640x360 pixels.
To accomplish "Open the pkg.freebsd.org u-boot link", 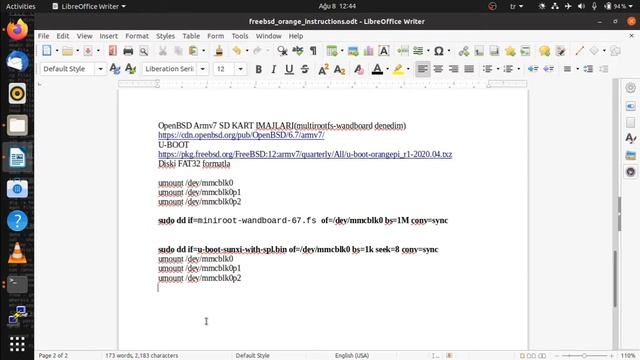I will 305,154.
